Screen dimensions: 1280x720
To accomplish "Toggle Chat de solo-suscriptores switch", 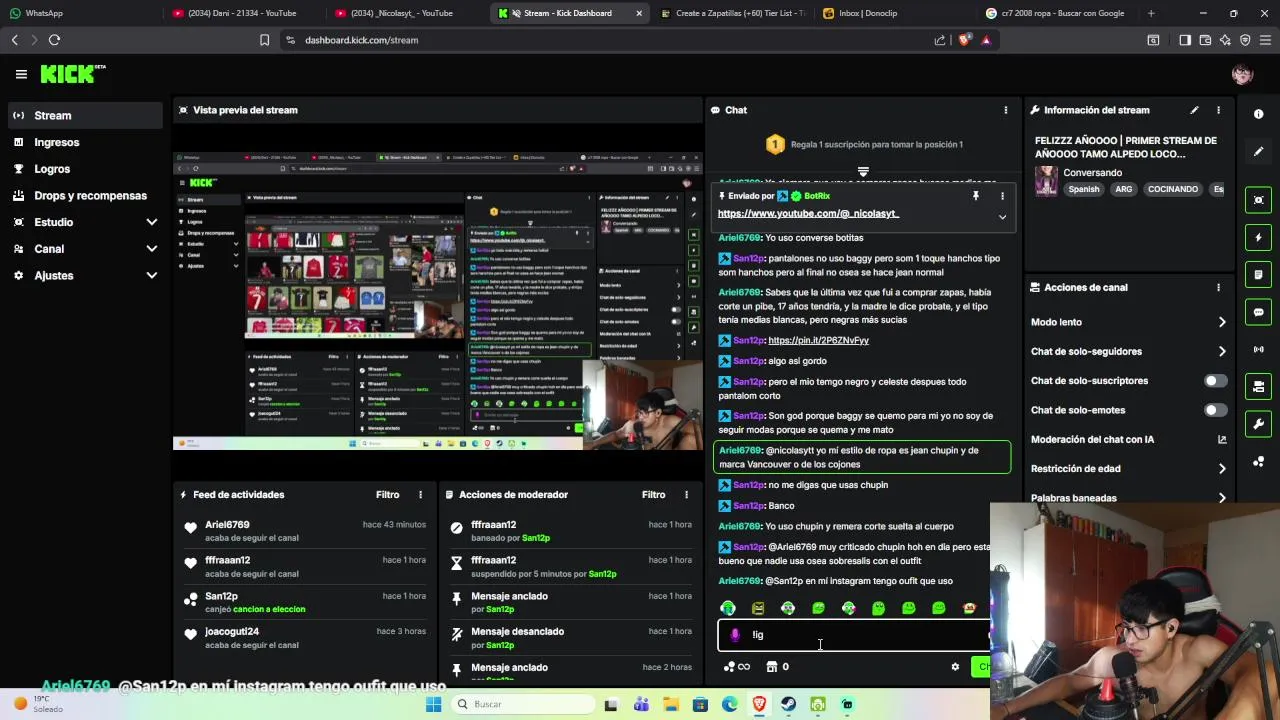I will click(1215, 381).
